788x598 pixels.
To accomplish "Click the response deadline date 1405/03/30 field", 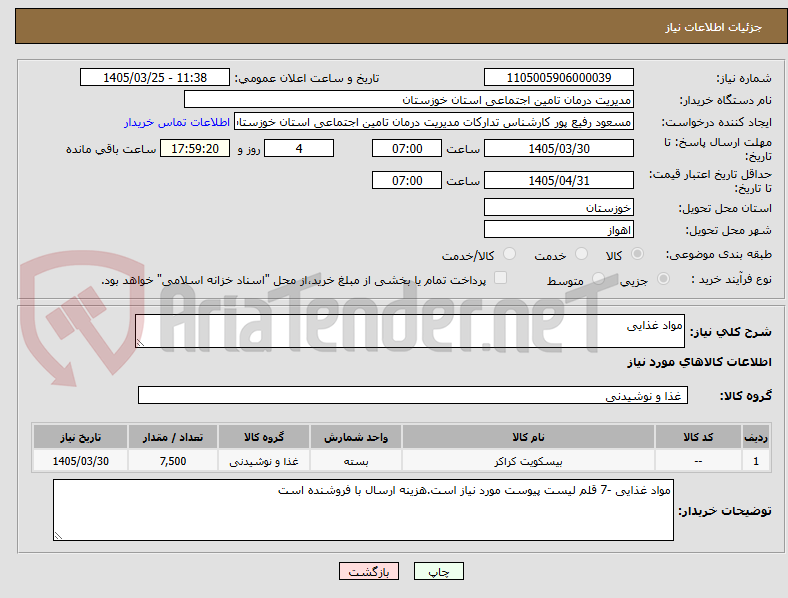I will [558, 148].
